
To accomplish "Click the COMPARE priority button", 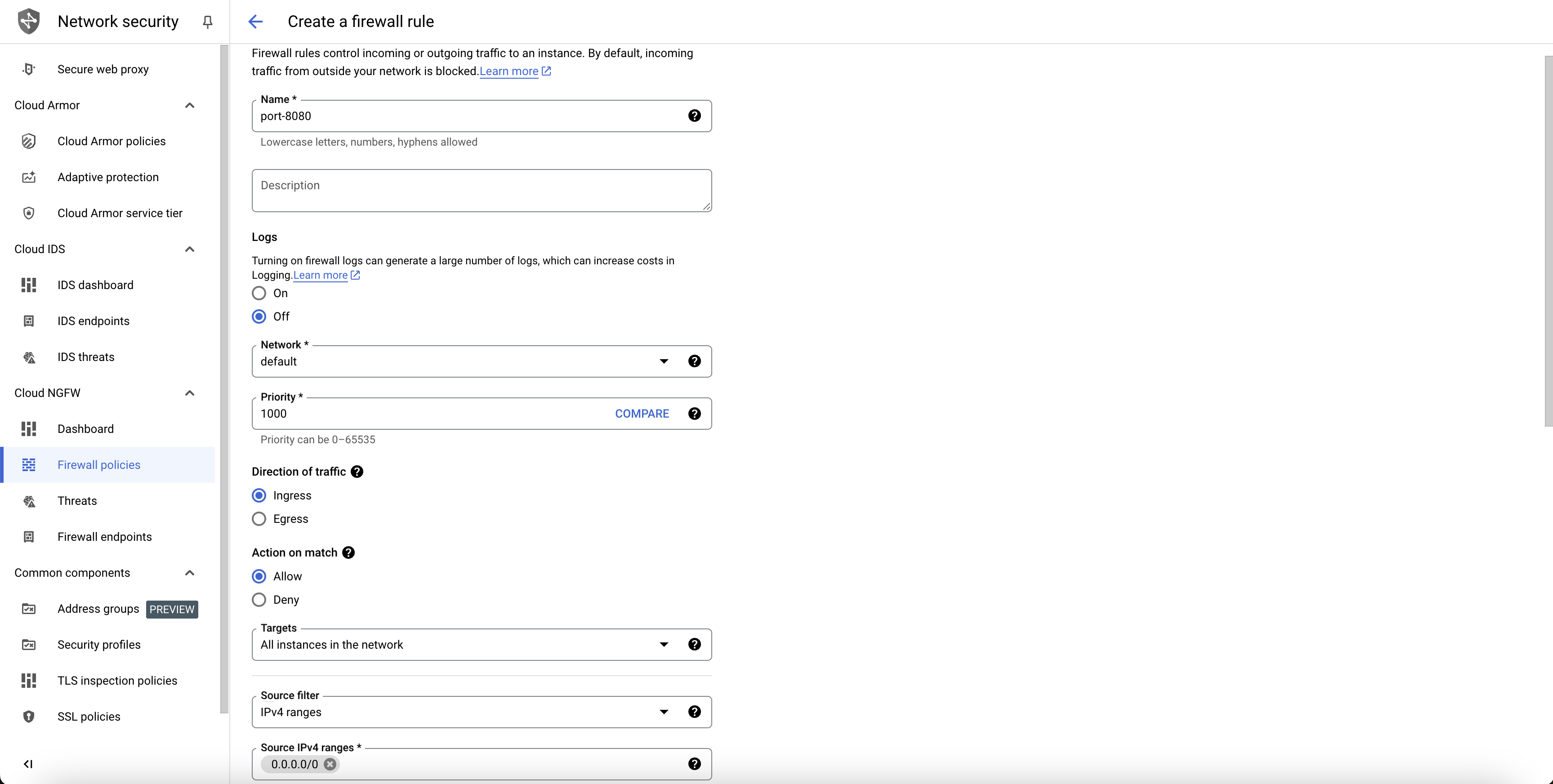I will click(x=641, y=414).
